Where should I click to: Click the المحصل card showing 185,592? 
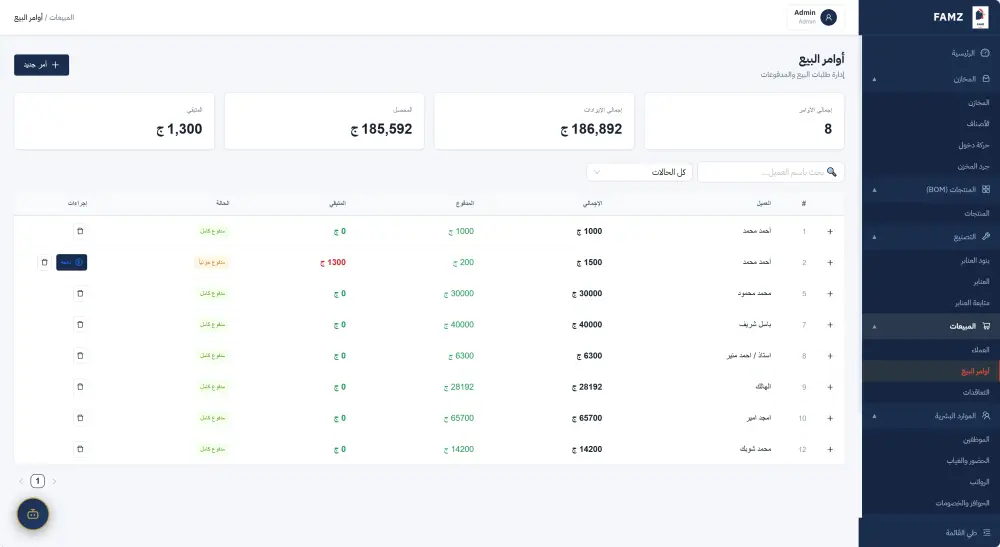pos(324,121)
